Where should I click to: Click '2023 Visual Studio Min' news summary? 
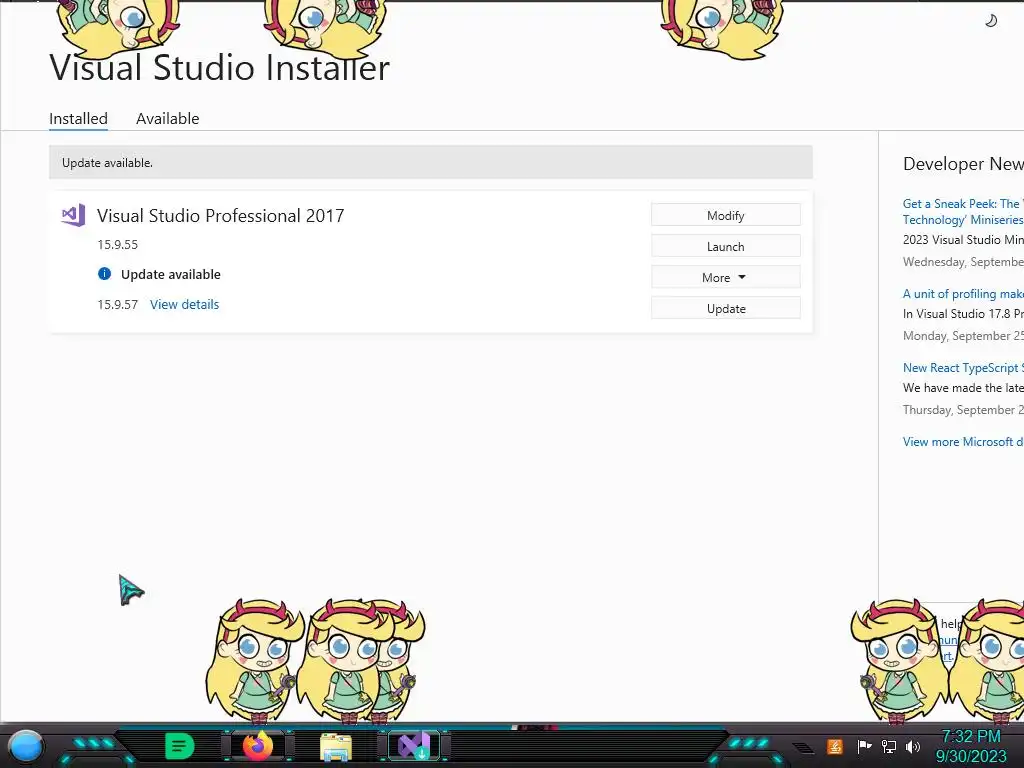point(963,240)
